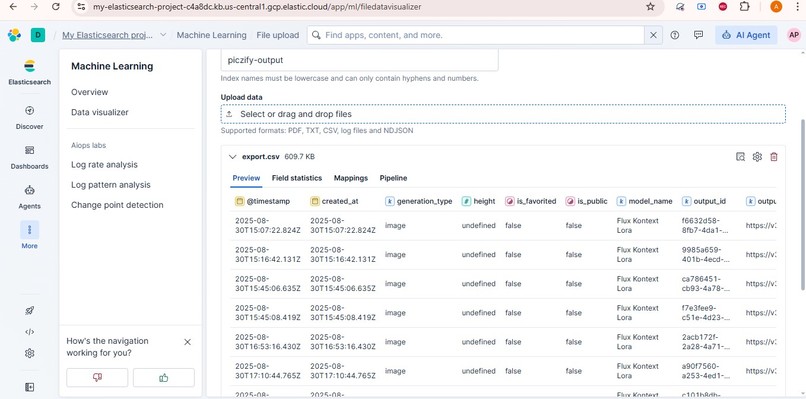806x399 pixels.
Task: Give thumbs-up navigation feedback
Action: click(164, 377)
